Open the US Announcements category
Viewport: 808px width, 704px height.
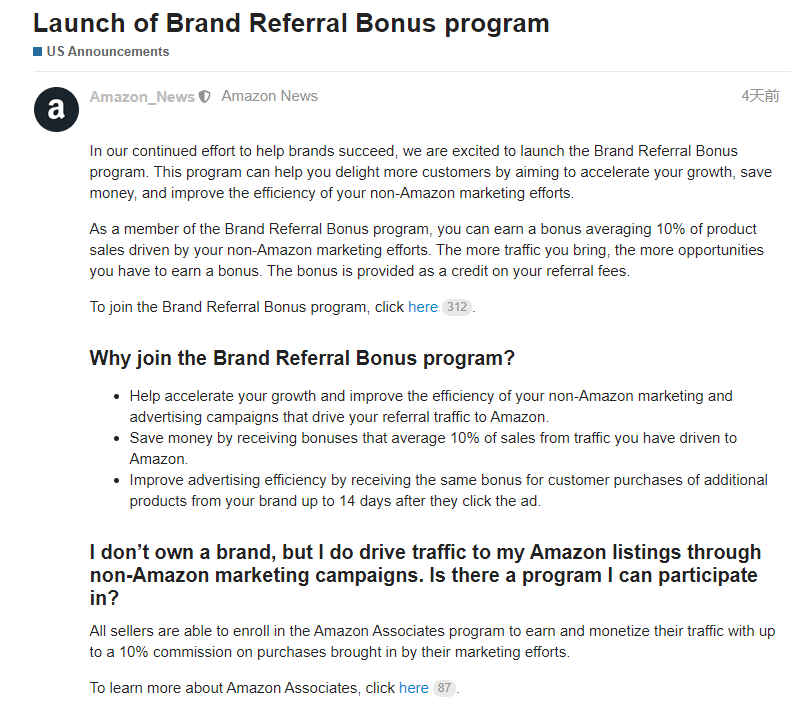pos(107,52)
